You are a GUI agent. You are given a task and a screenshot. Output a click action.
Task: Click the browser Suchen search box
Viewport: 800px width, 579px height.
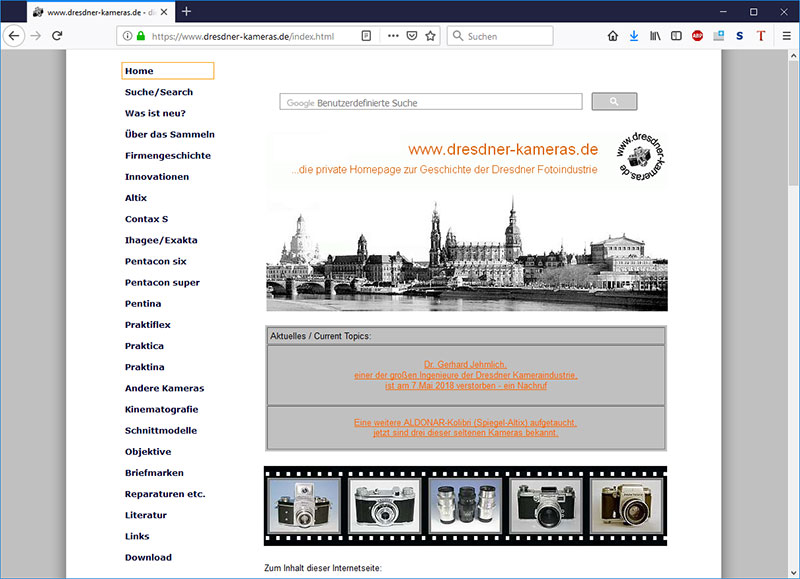[x=500, y=36]
